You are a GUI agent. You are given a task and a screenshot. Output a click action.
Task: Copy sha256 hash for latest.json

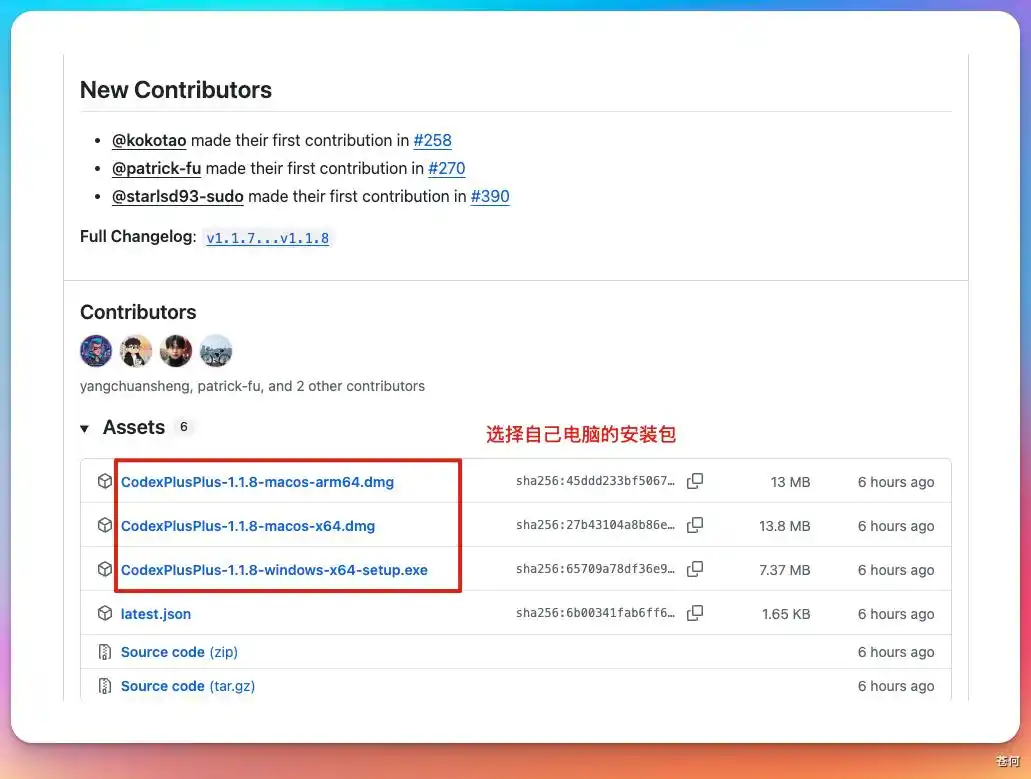[694, 613]
